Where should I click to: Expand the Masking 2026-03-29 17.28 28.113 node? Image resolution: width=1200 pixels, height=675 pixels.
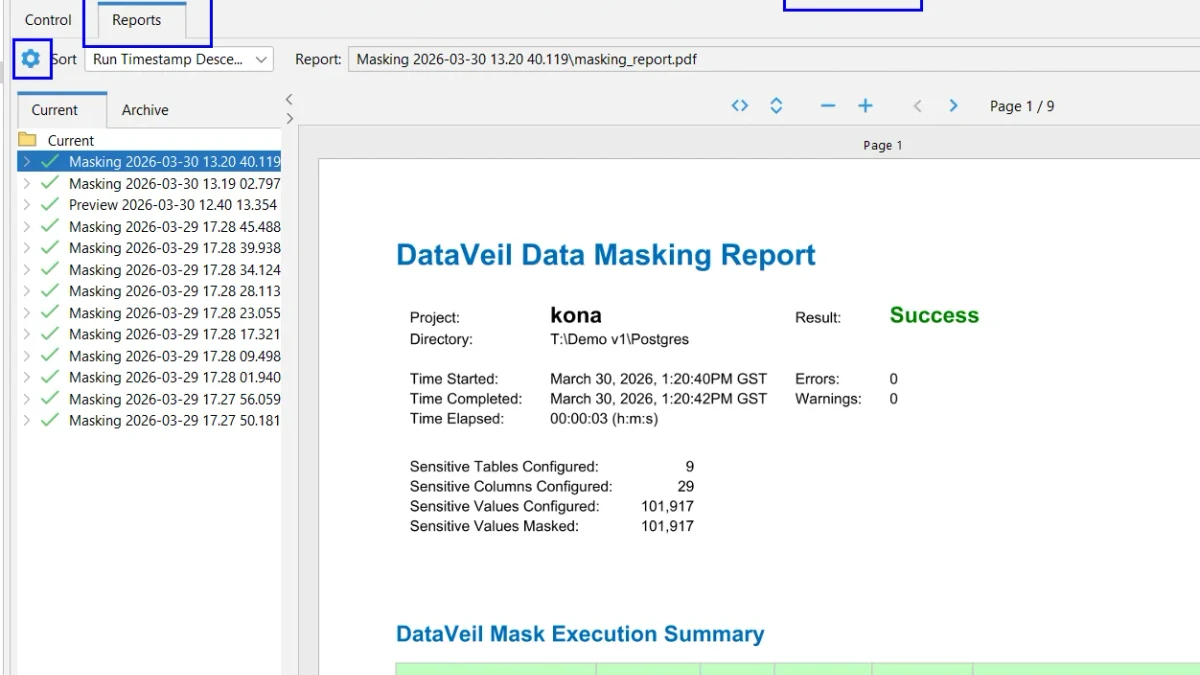coord(26,291)
